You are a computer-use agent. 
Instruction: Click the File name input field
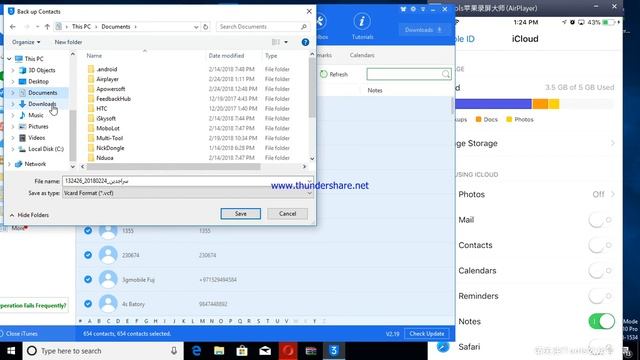(187, 181)
